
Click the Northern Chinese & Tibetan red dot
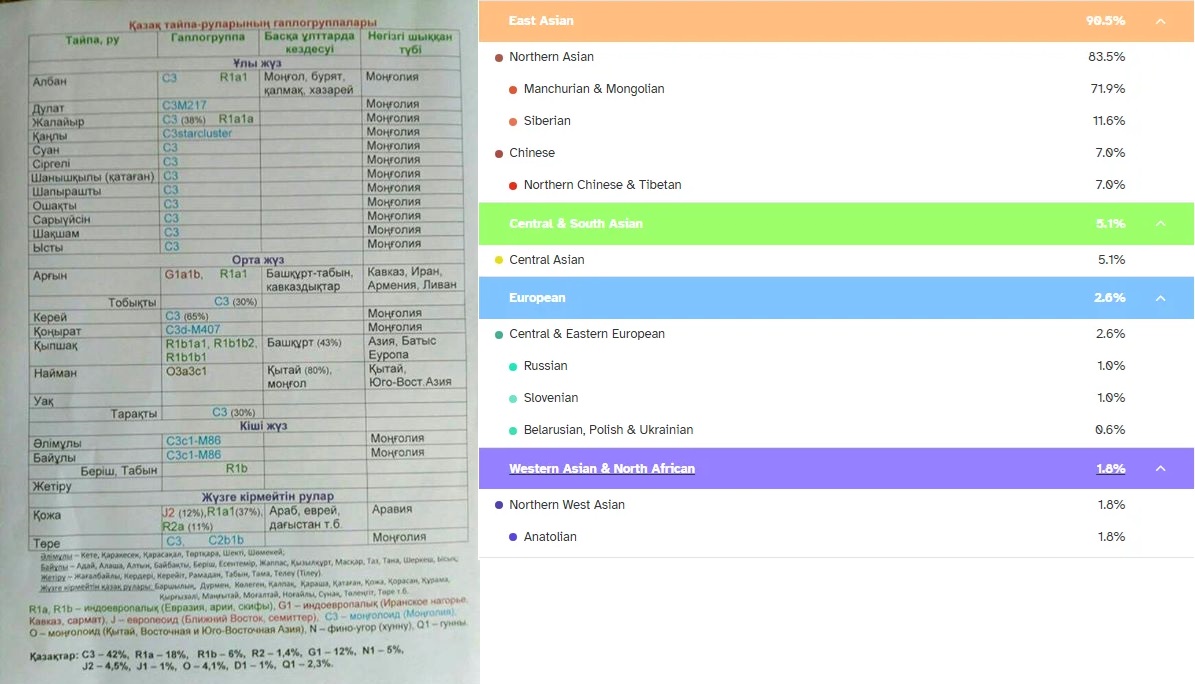pos(513,185)
